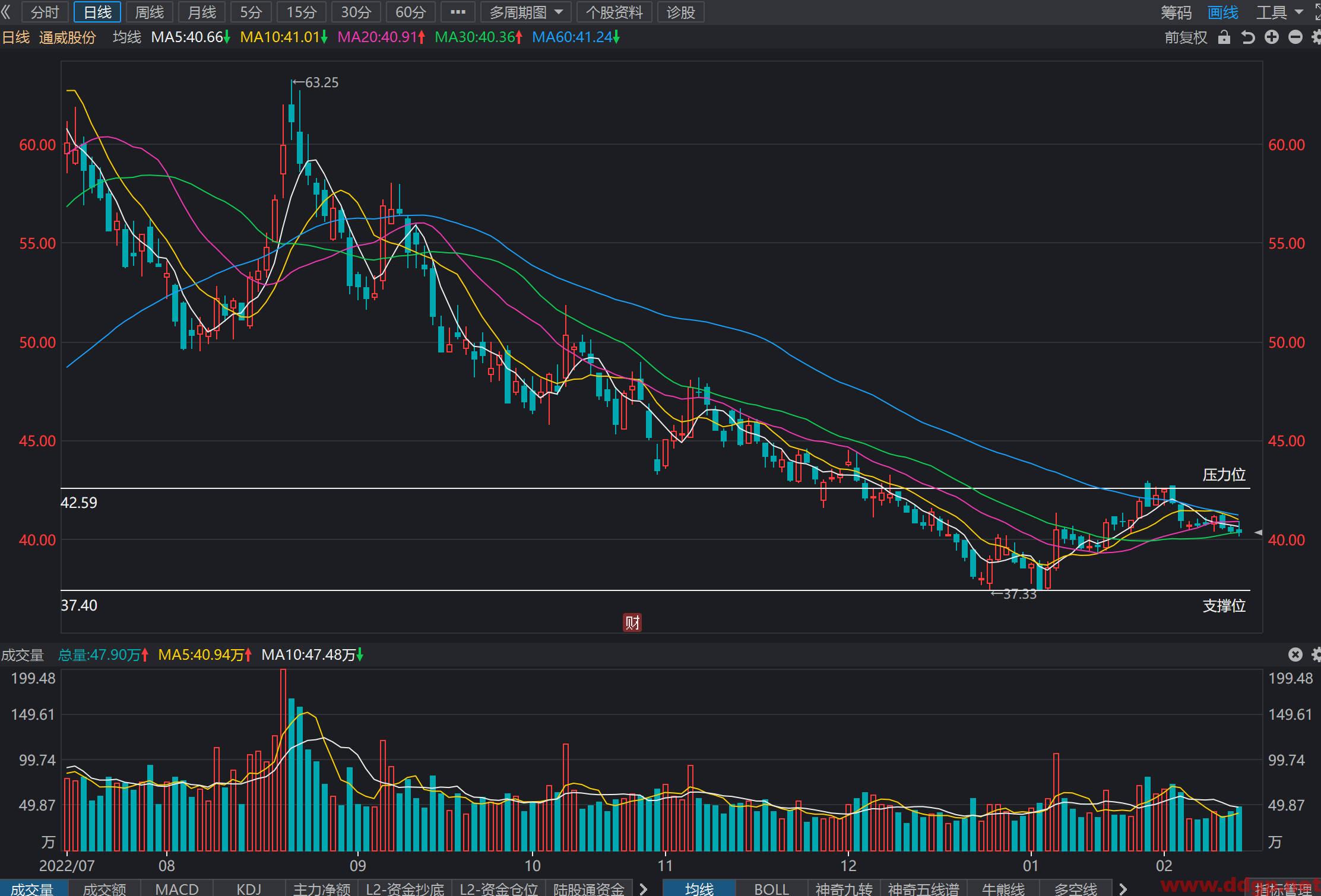Toggle 画线 drawing mode
1321x896 pixels.
1223,12
